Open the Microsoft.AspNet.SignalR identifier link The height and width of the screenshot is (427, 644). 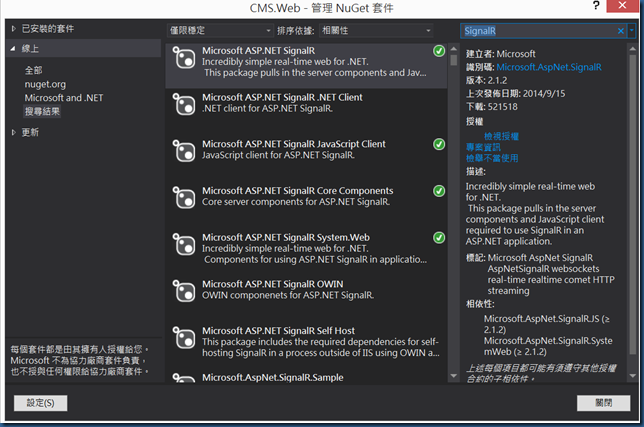coord(549,67)
